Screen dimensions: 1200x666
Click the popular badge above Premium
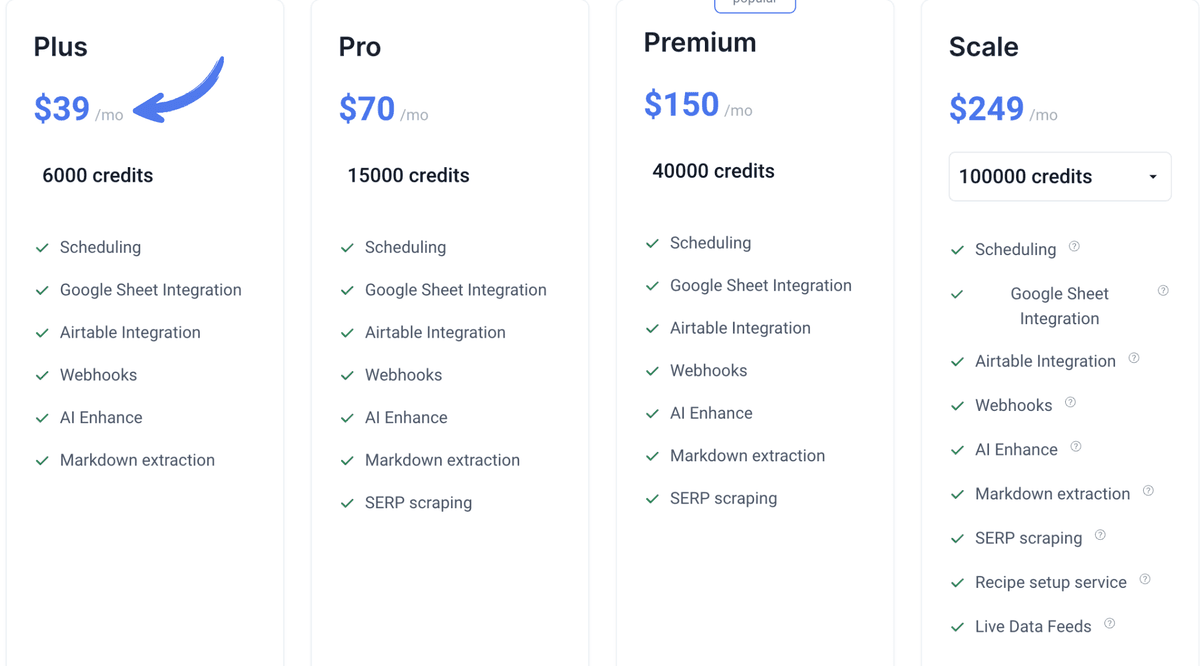click(x=755, y=5)
